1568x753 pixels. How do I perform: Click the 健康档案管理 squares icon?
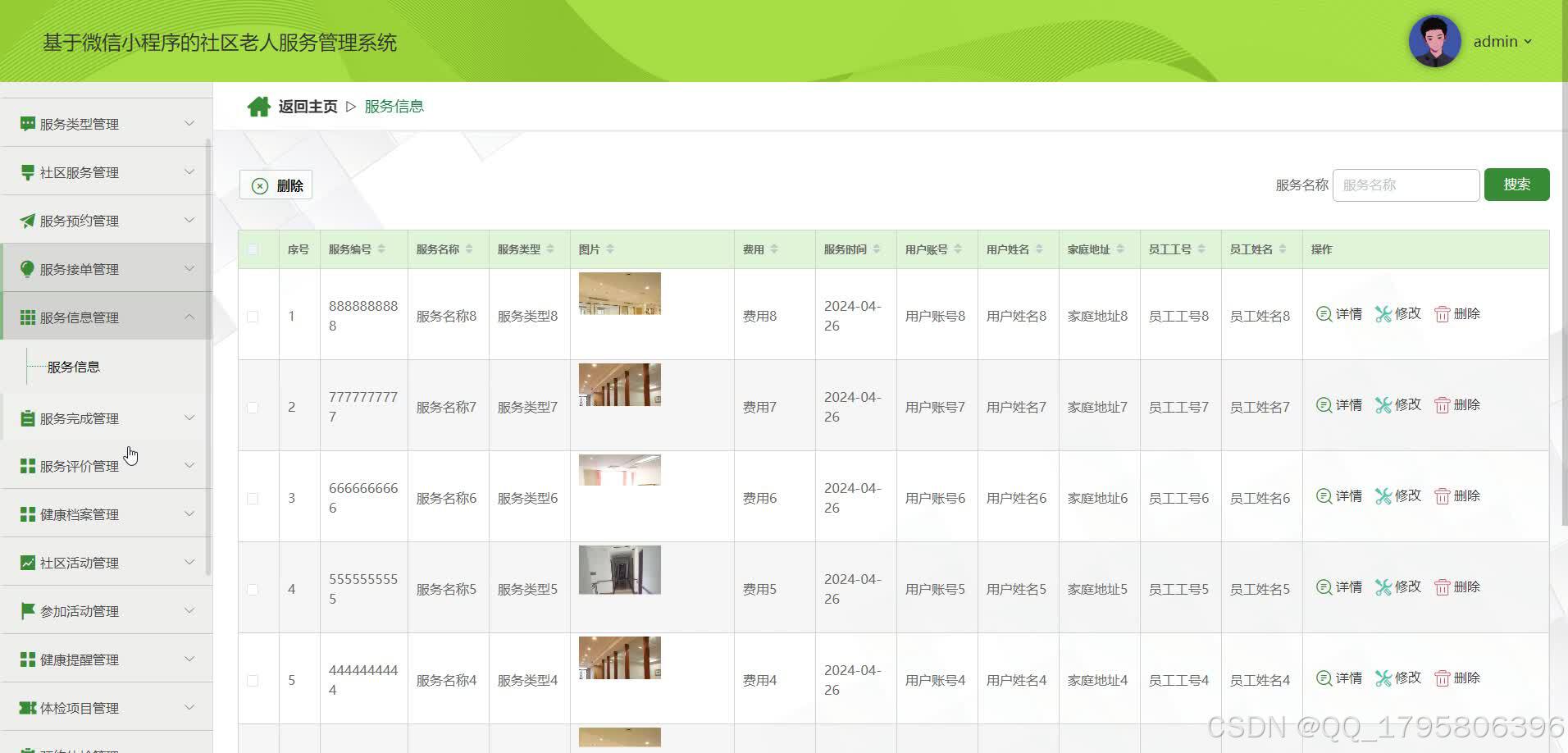[x=27, y=514]
